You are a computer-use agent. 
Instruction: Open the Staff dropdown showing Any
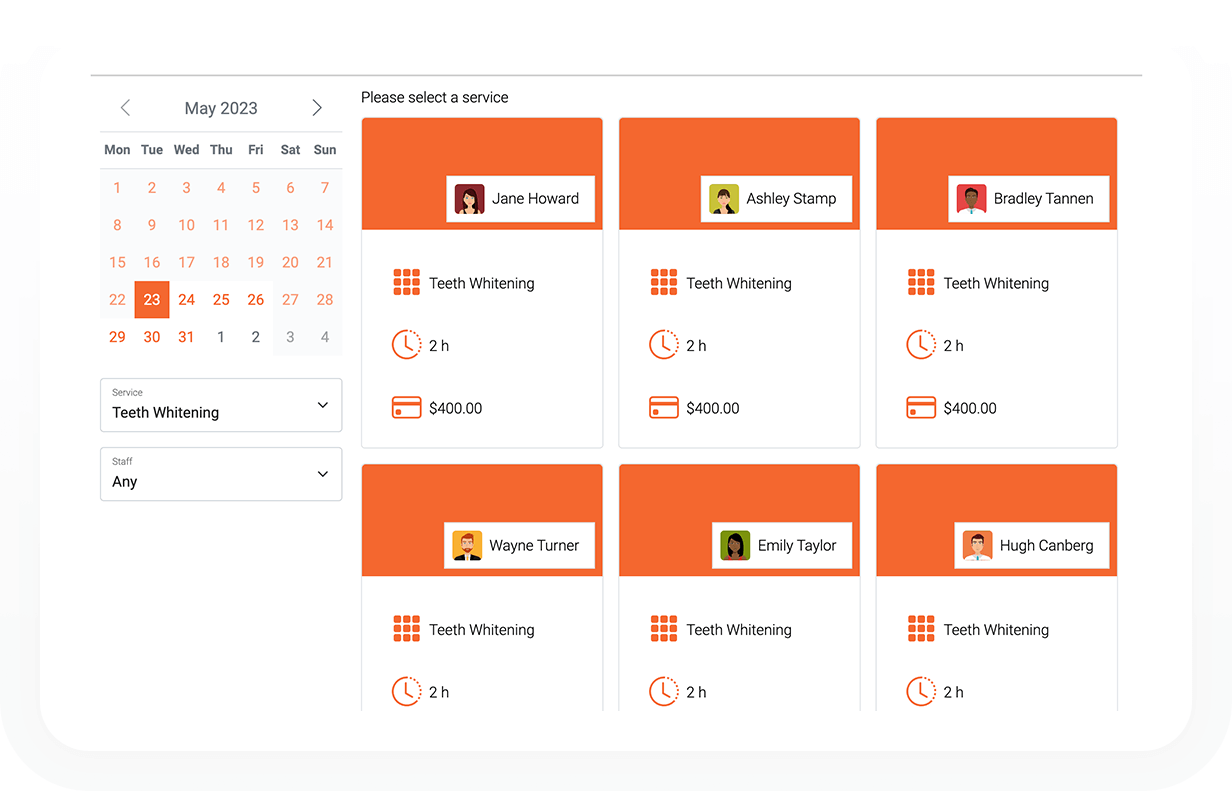click(221, 474)
